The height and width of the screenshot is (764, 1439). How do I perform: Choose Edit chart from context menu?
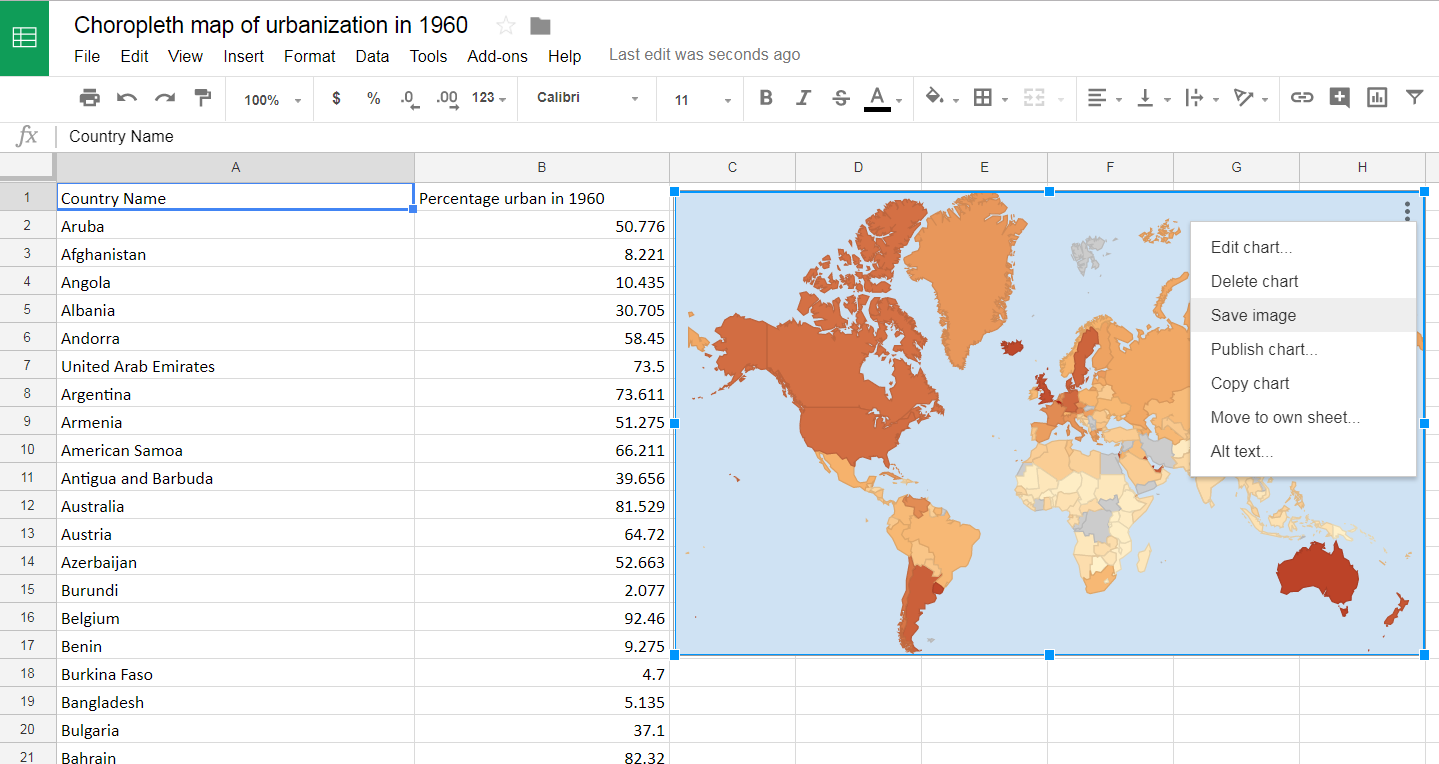(1303, 247)
